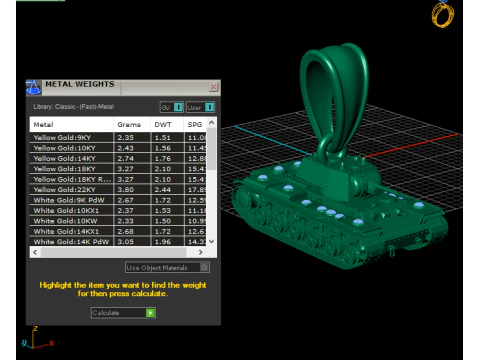Select the White Gold:14KX1 row

pos(118,231)
